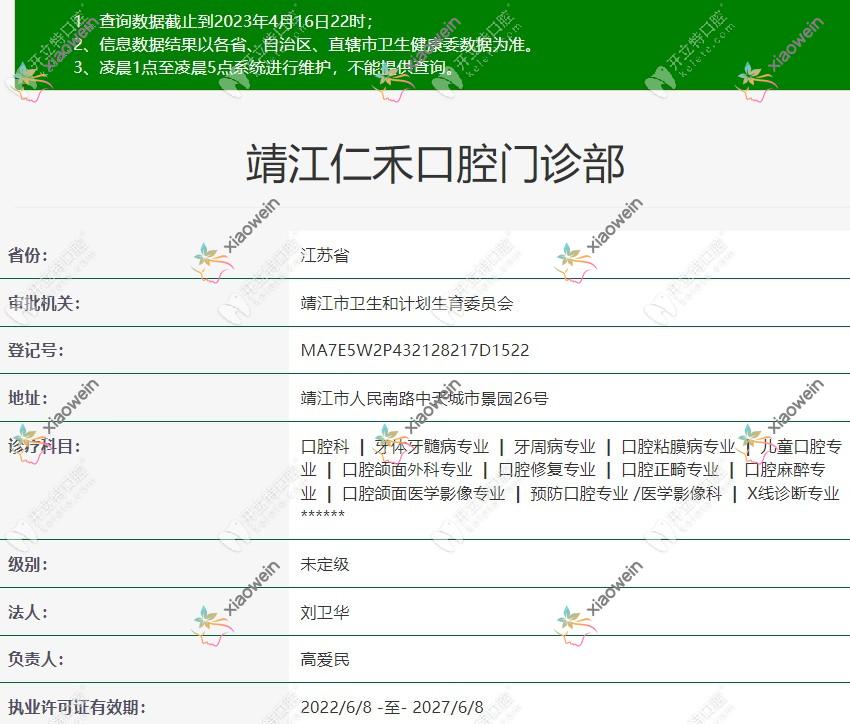Select the 省份 label
The image size is (850, 724).
click(28, 255)
